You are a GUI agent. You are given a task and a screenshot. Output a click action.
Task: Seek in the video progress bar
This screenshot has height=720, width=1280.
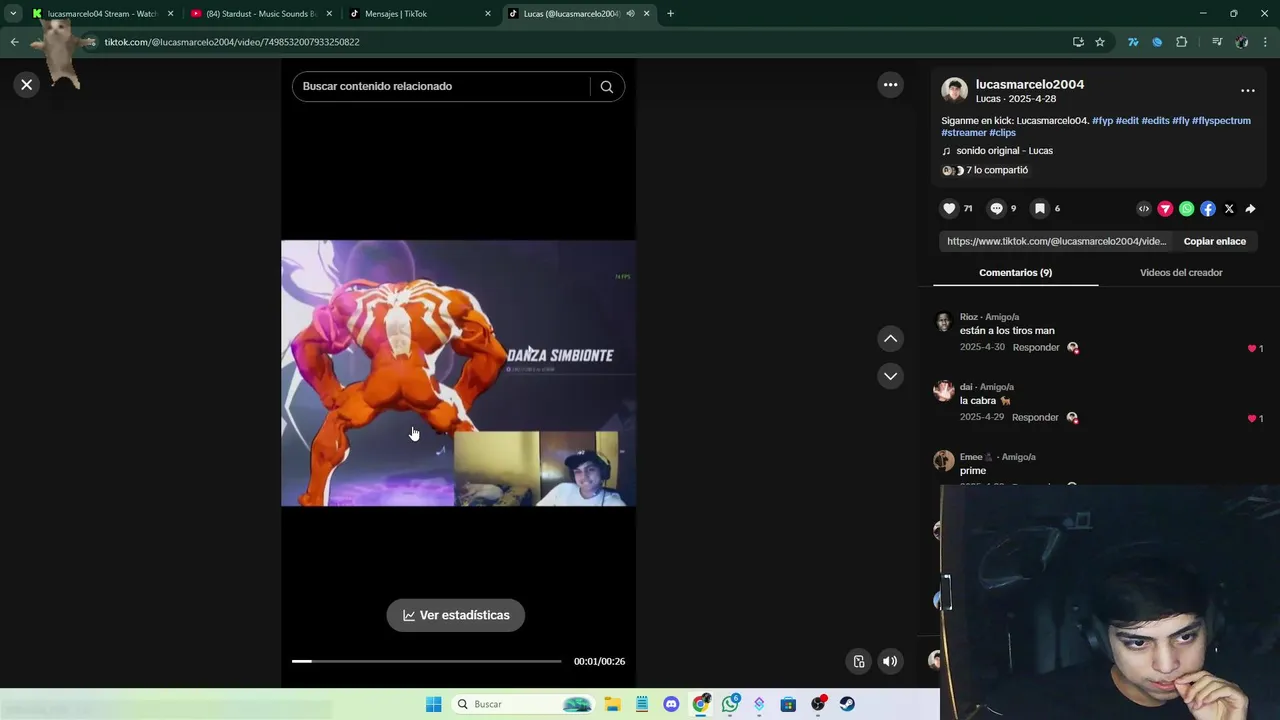[x=426, y=661]
